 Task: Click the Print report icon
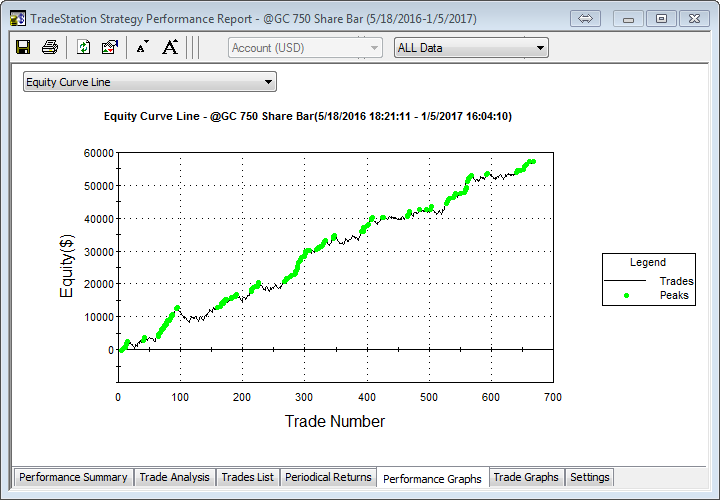coord(50,47)
